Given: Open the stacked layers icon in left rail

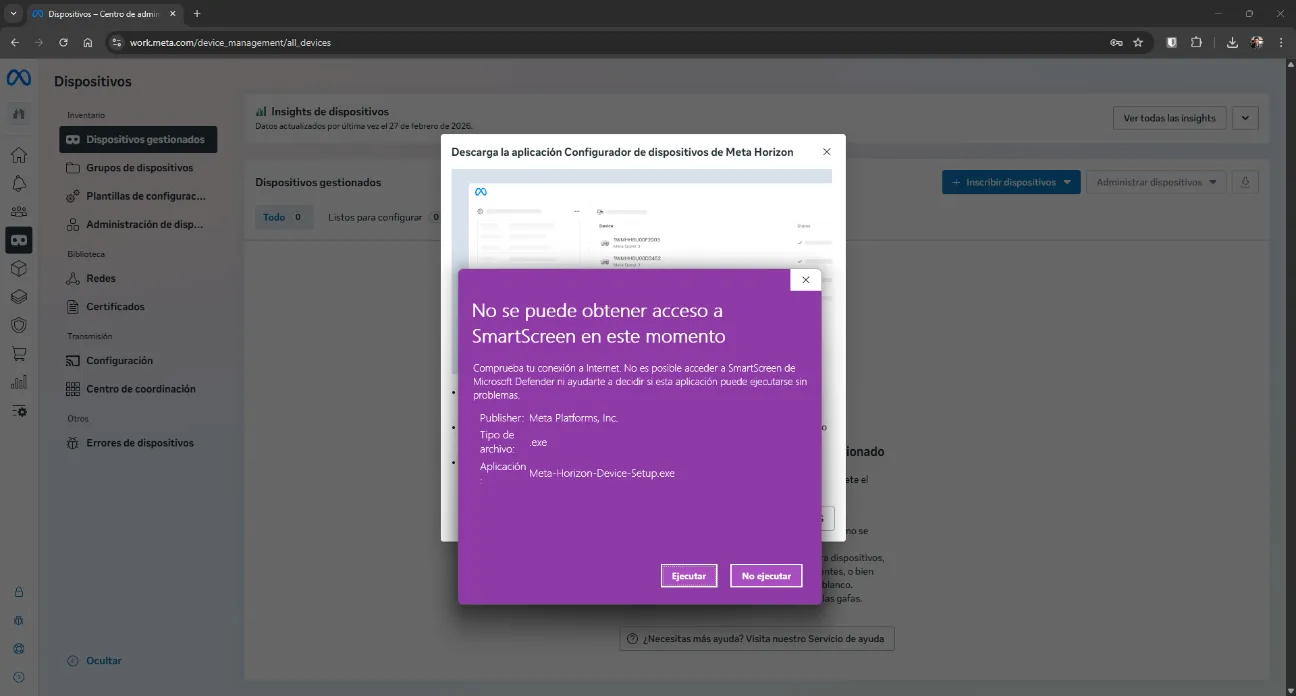Looking at the screenshot, I should coord(18,296).
